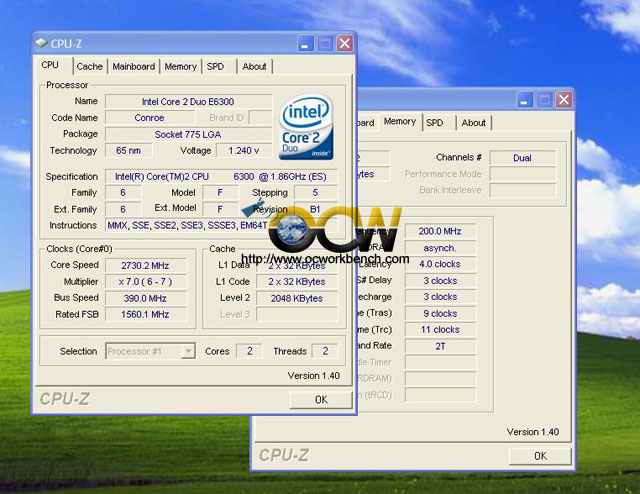Click OK in the front CPU-Z window
Image resolution: width=640 pixels, height=494 pixels.
(x=321, y=400)
